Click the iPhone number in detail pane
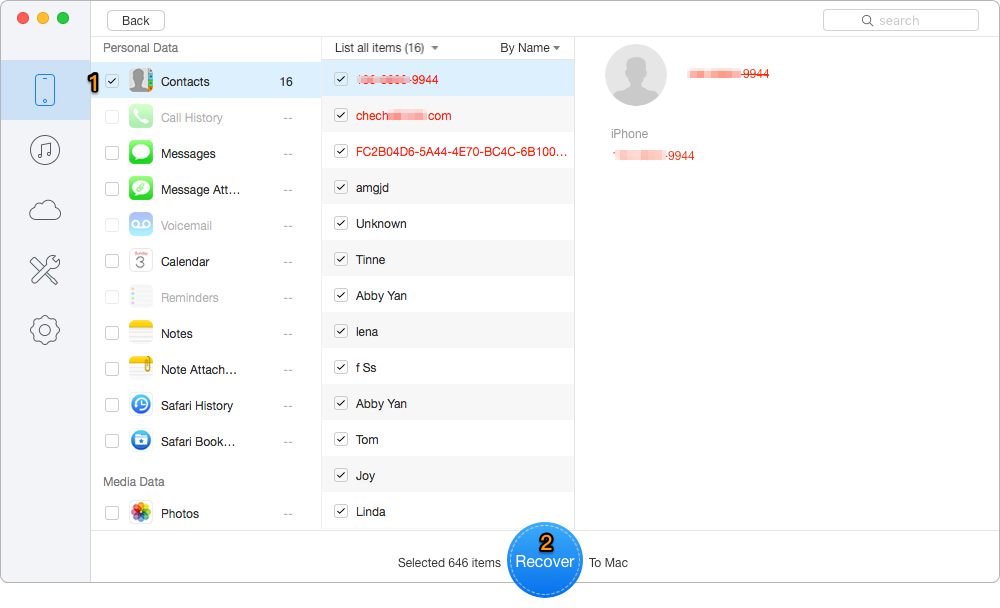 pos(653,156)
